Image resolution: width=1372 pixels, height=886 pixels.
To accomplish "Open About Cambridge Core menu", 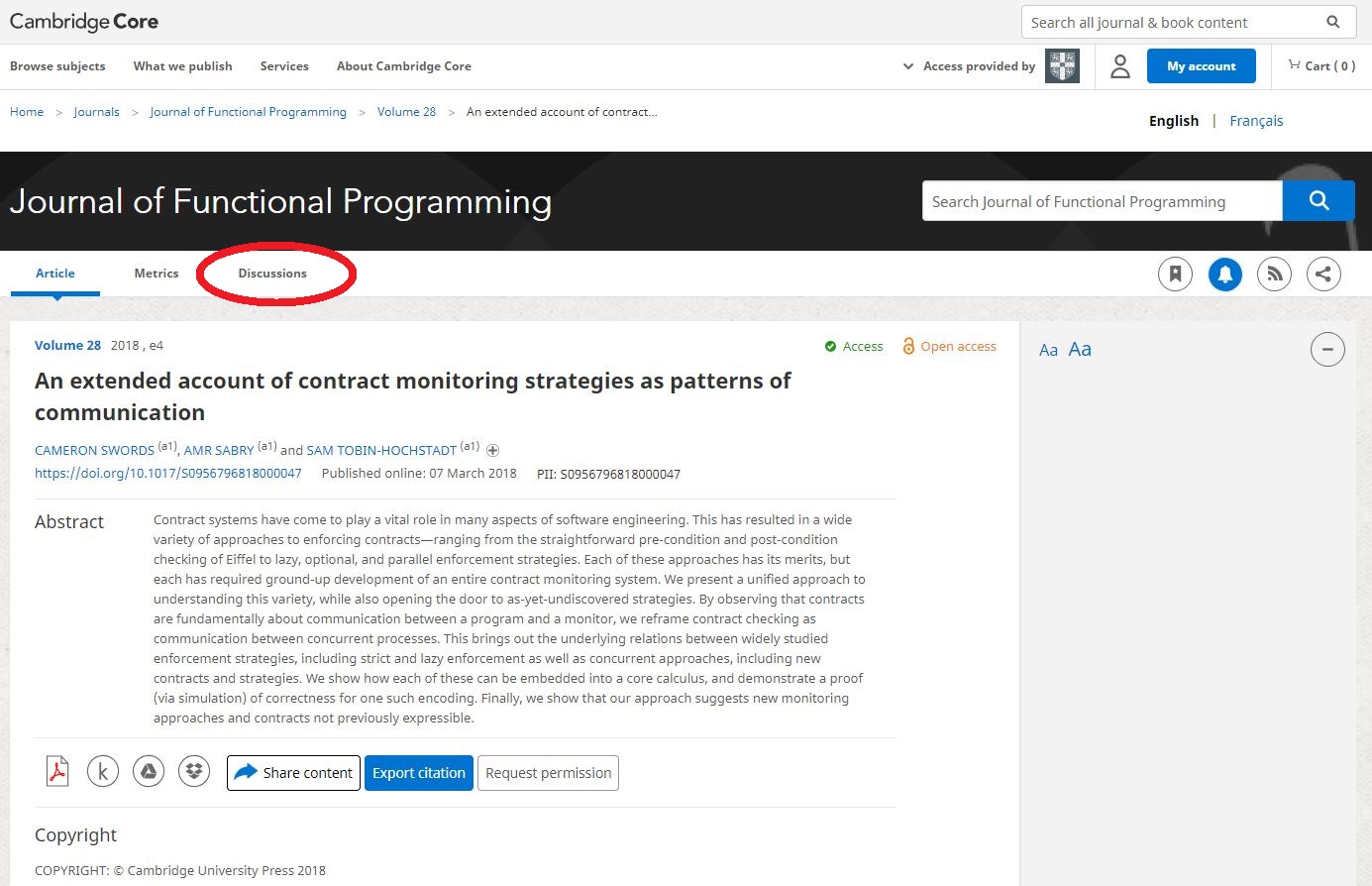I will click(404, 66).
